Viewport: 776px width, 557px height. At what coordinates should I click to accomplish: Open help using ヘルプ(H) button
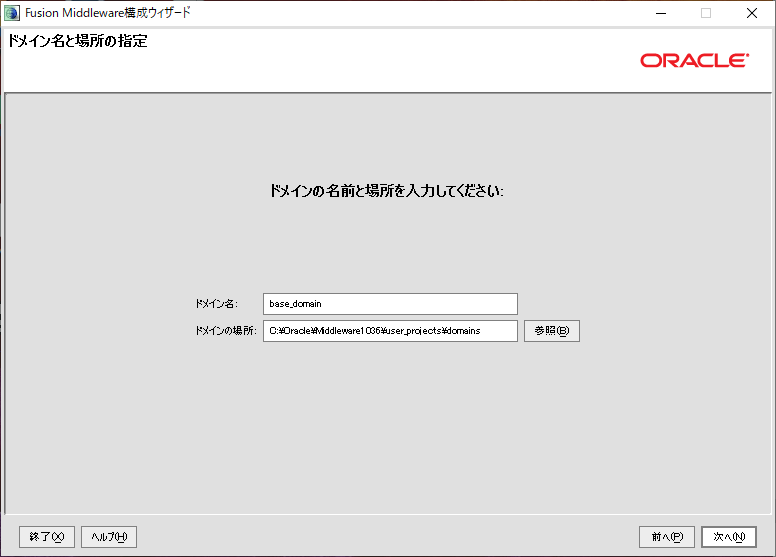point(109,537)
